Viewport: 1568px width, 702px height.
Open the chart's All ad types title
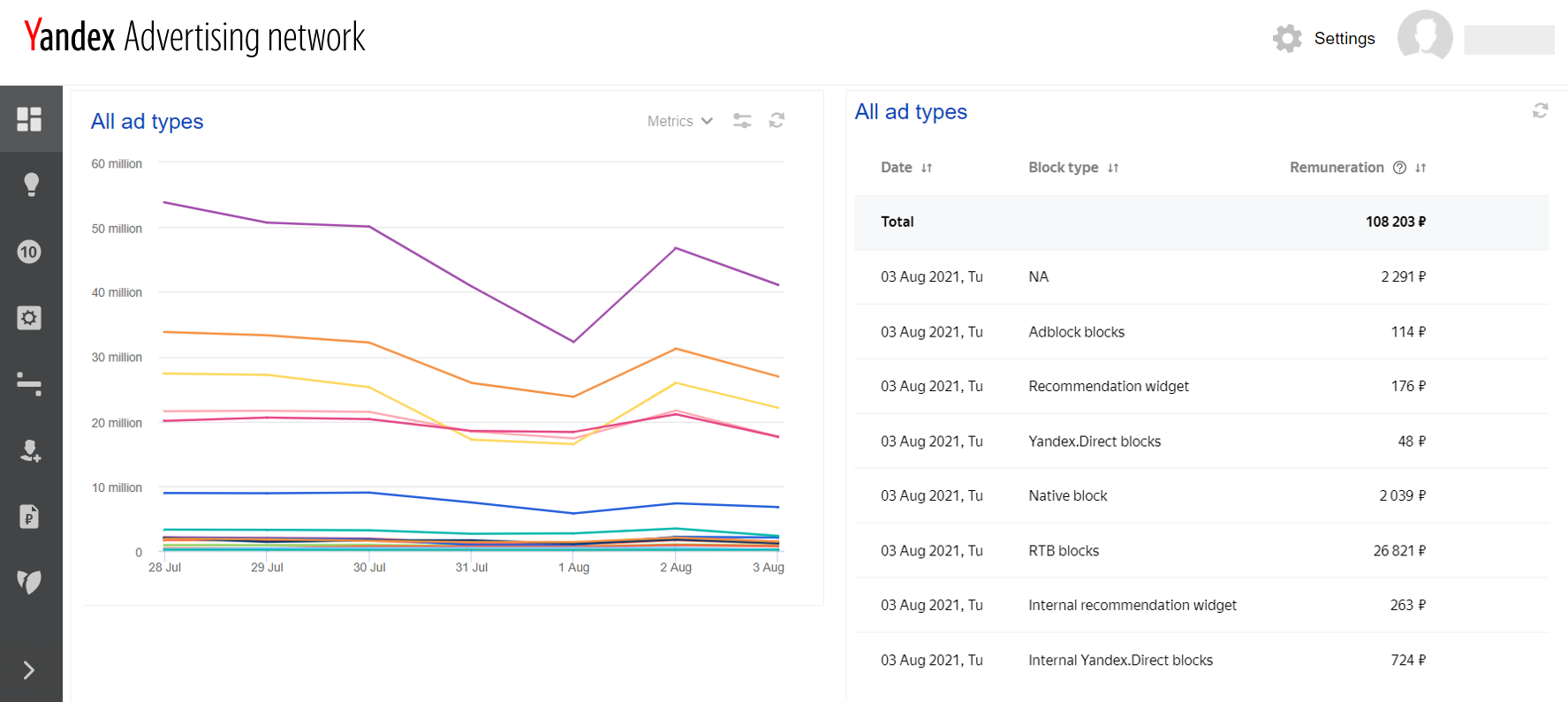(148, 121)
